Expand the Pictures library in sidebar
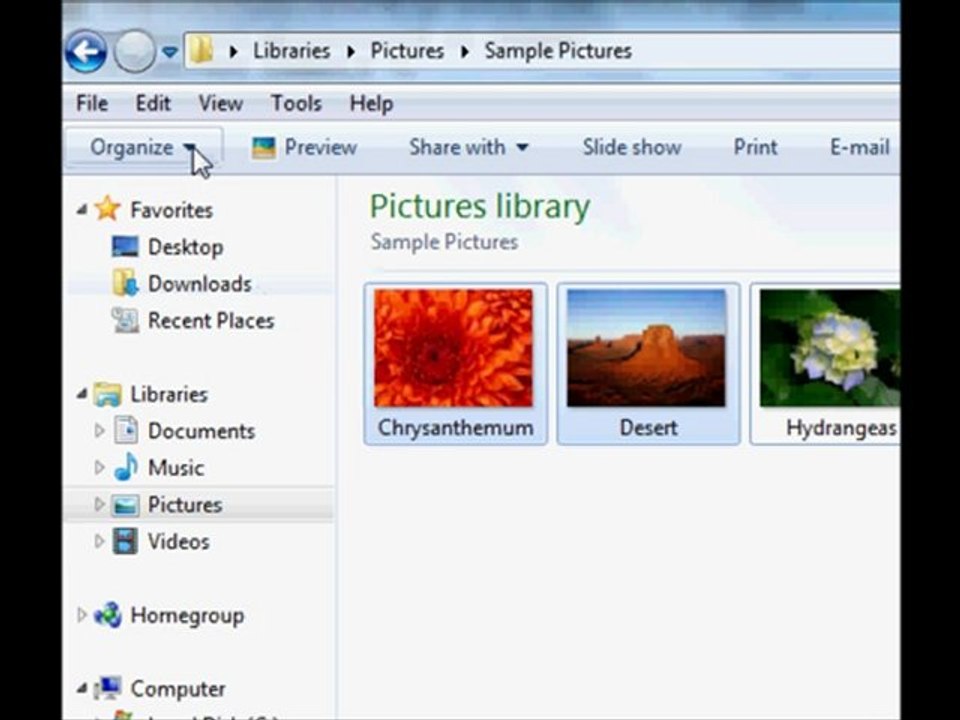 (99, 504)
